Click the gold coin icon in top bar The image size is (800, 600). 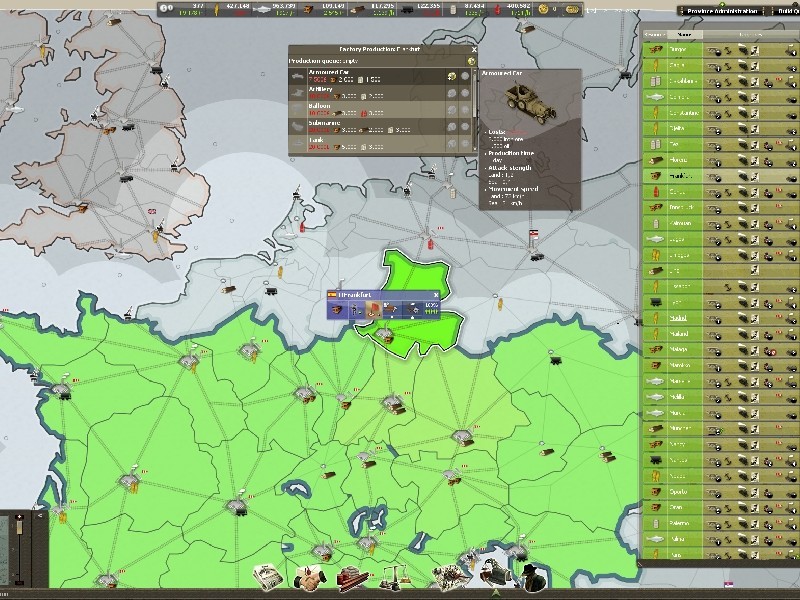543,9
